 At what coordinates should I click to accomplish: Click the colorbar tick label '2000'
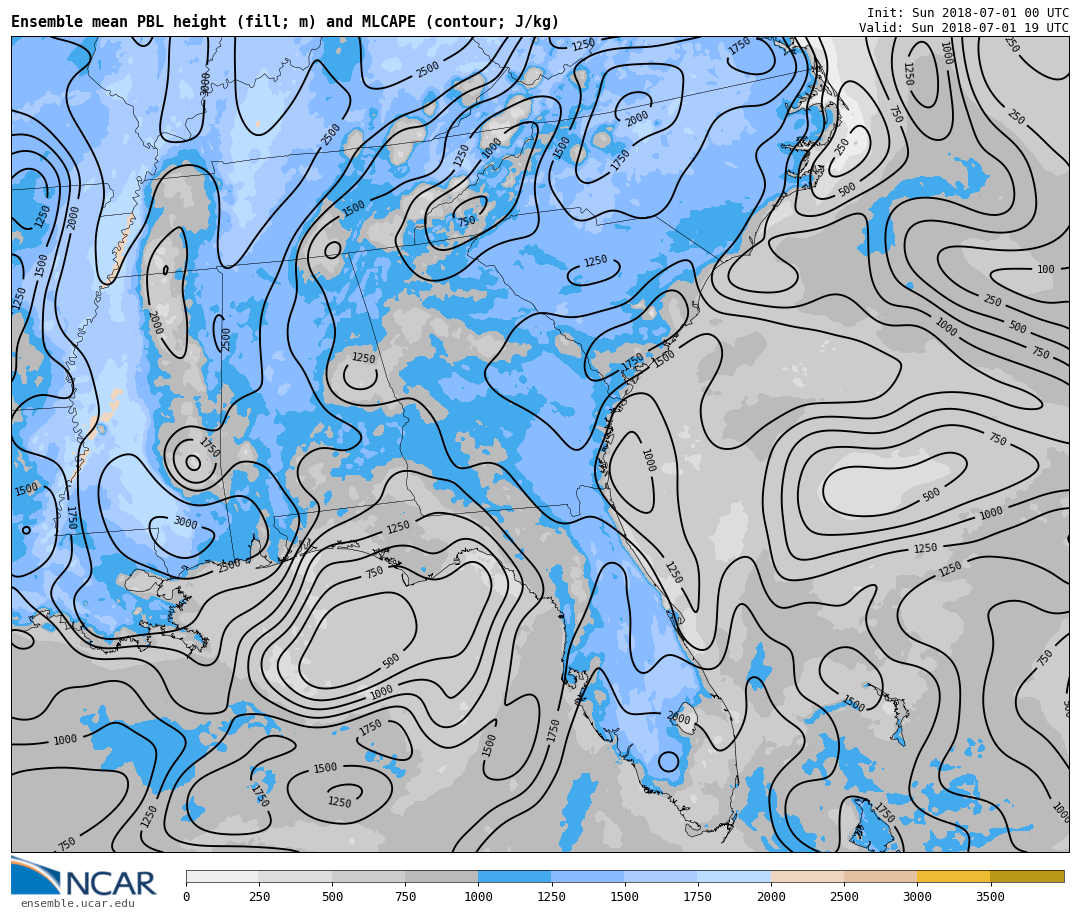[x=771, y=896]
